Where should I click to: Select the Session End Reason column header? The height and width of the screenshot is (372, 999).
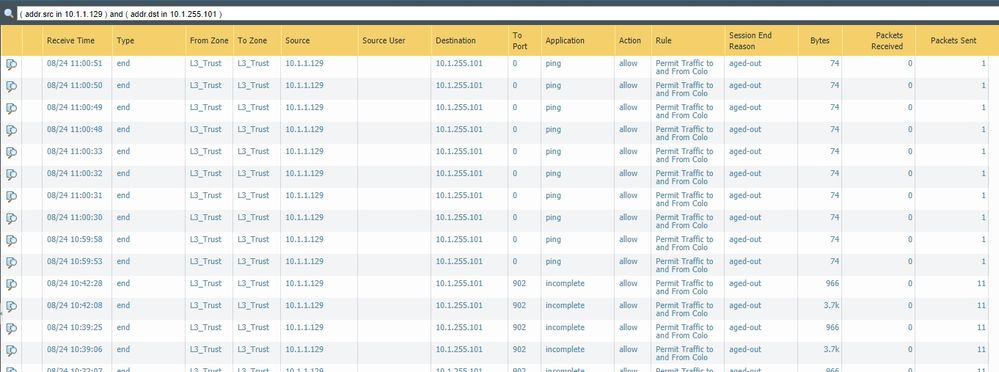[x=750, y=41]
